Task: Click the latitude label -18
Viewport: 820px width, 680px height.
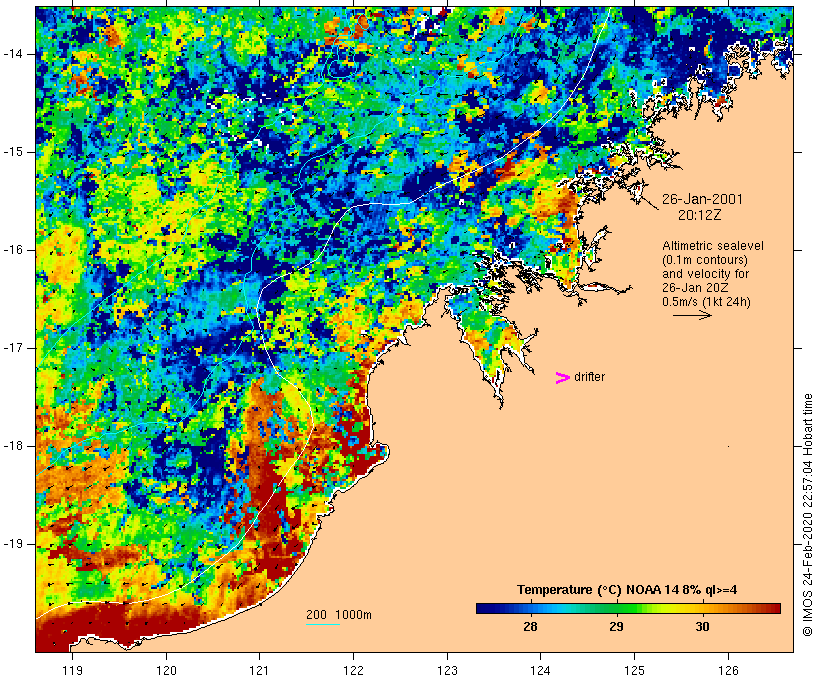Action: (x=13, y=446)
